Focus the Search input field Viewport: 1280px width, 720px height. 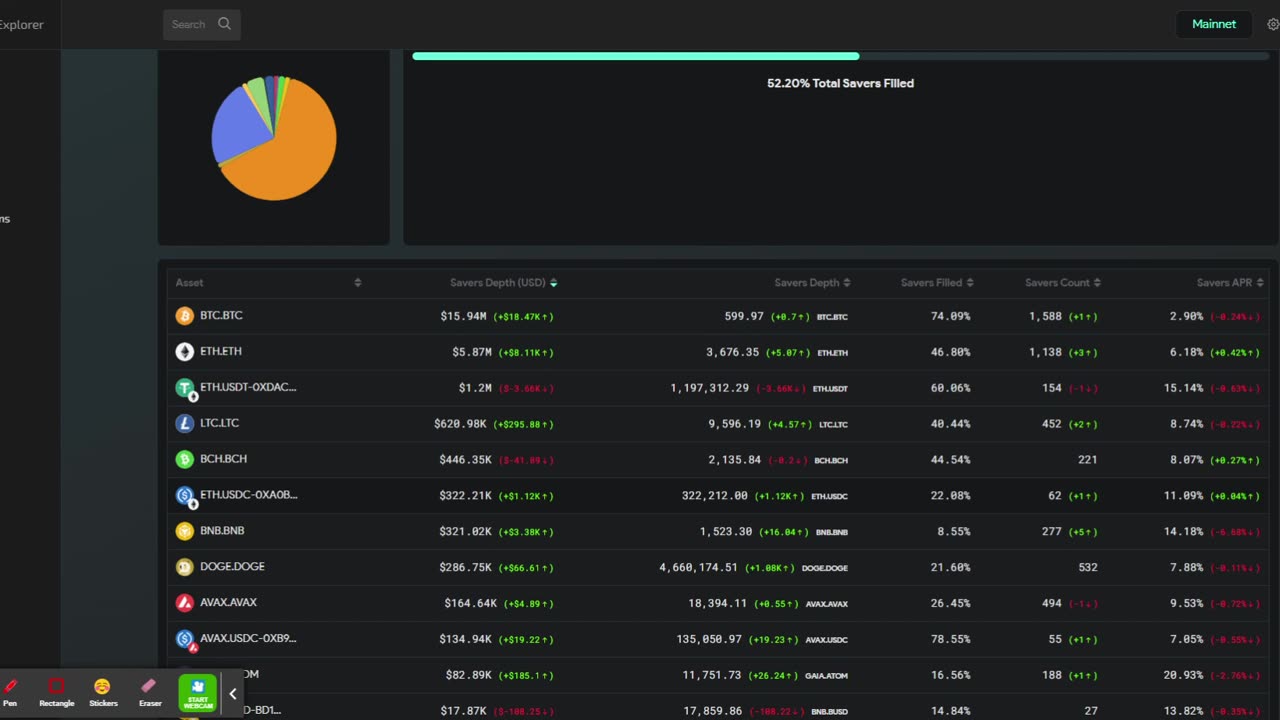(x=201, y=24)
